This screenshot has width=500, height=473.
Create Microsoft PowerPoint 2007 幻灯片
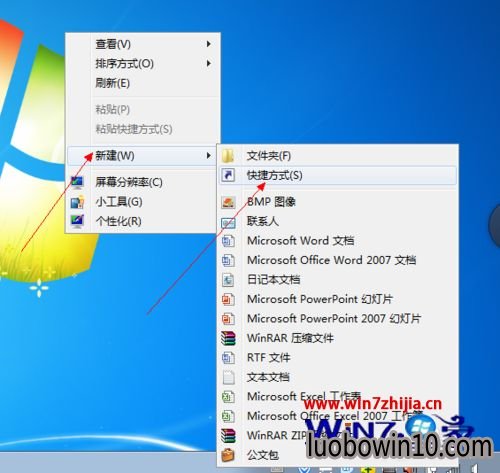(x=338, y=318)
